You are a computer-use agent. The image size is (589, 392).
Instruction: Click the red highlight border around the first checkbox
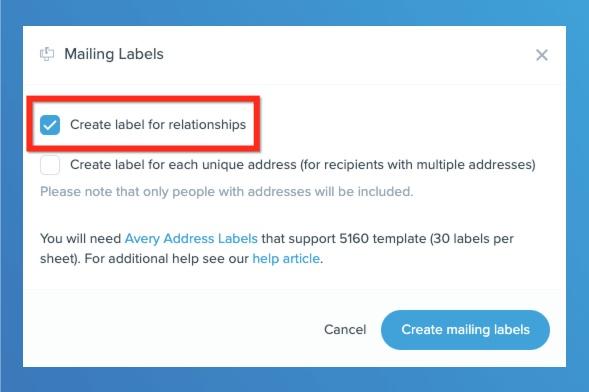pos(143,99)
